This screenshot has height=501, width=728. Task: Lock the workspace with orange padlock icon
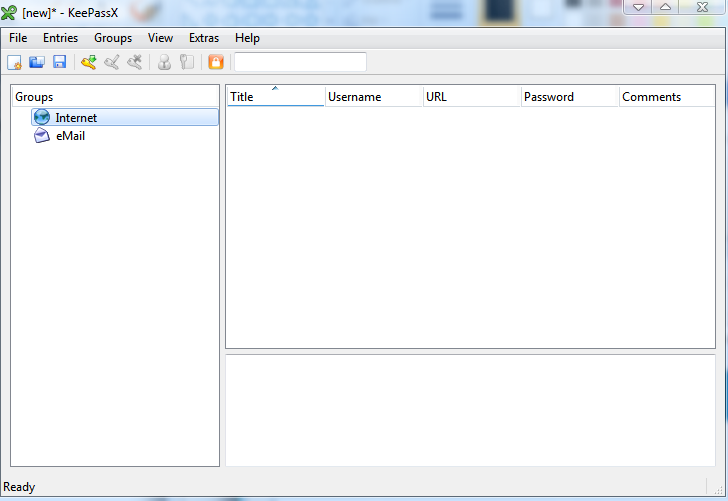tap(216, 62)
